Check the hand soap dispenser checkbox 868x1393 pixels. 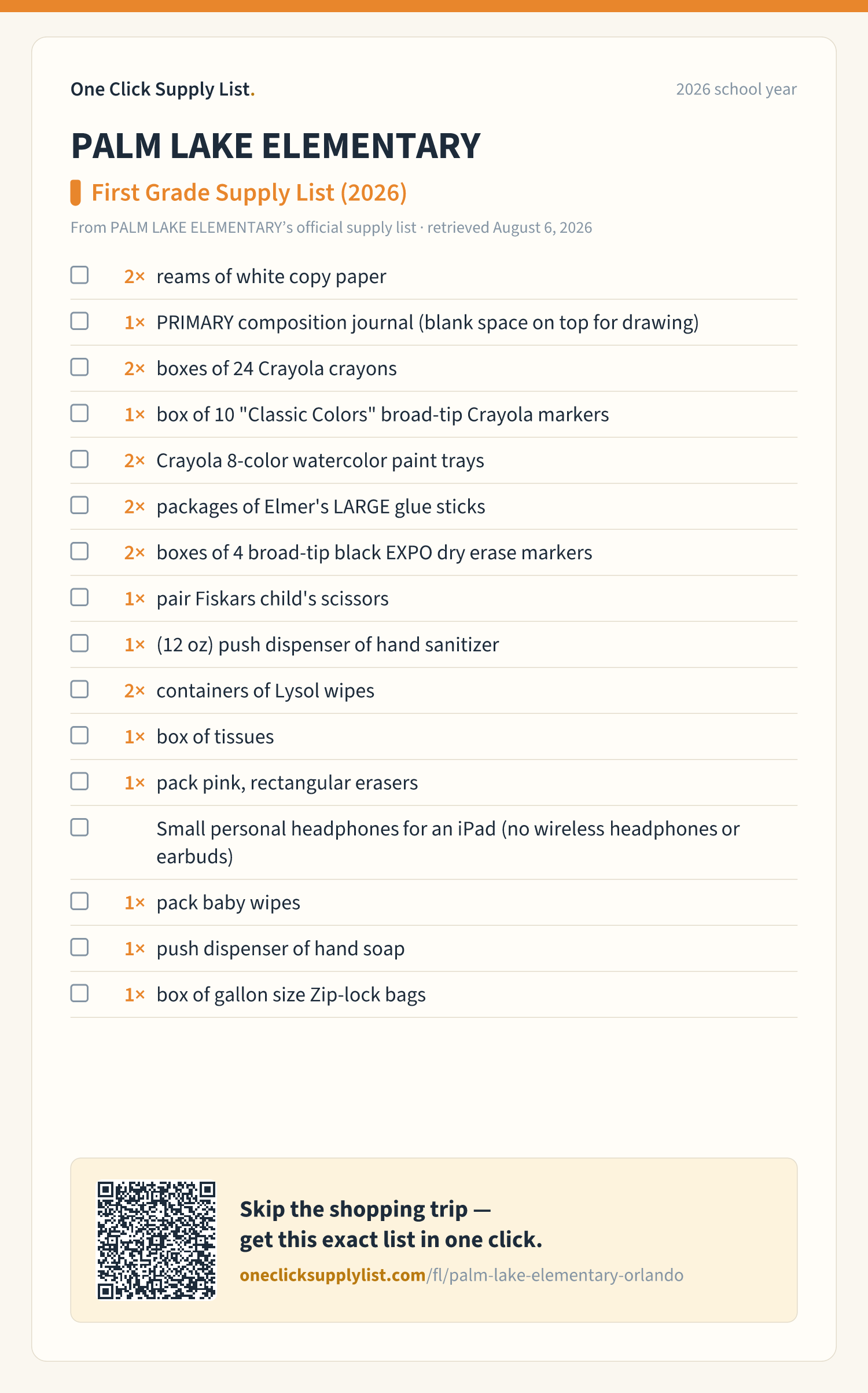tap(79, 947)
